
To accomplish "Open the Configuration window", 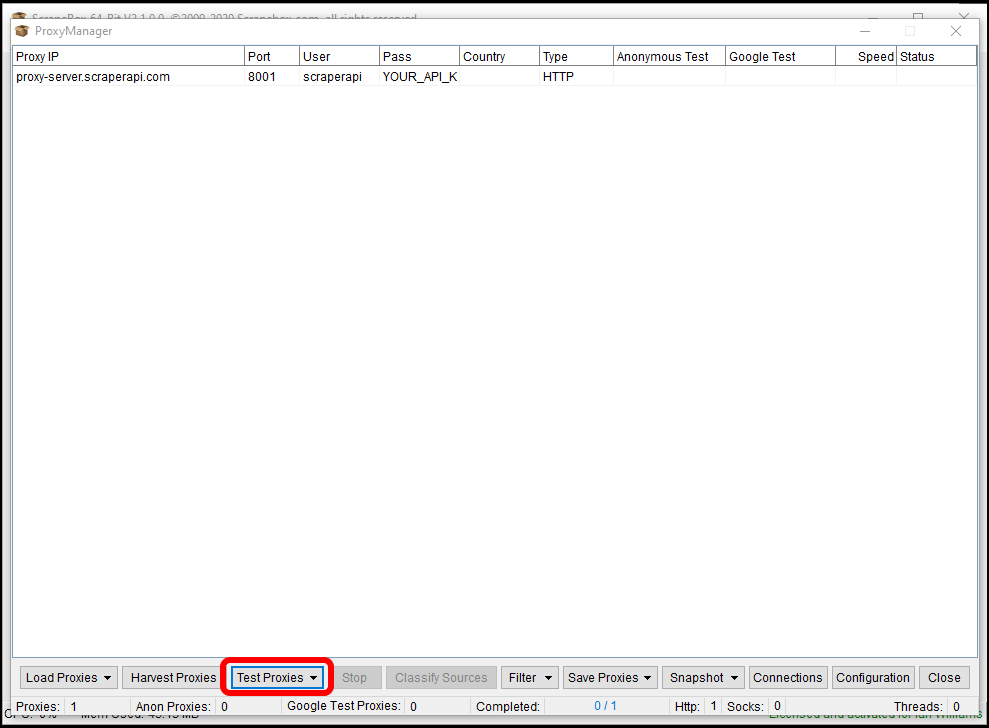I will pos(872,677).
